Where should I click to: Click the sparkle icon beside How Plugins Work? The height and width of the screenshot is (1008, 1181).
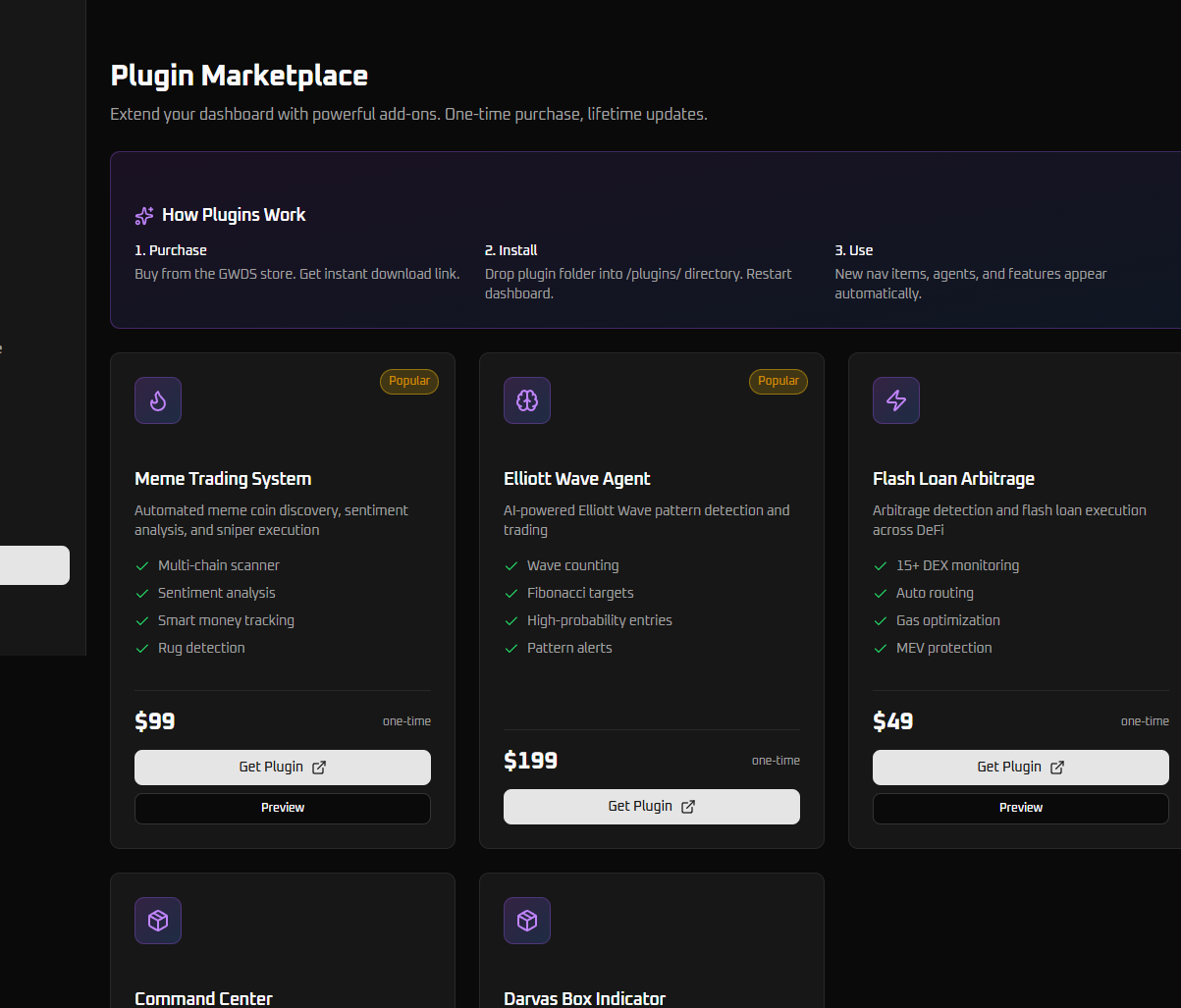click(144, 215)
